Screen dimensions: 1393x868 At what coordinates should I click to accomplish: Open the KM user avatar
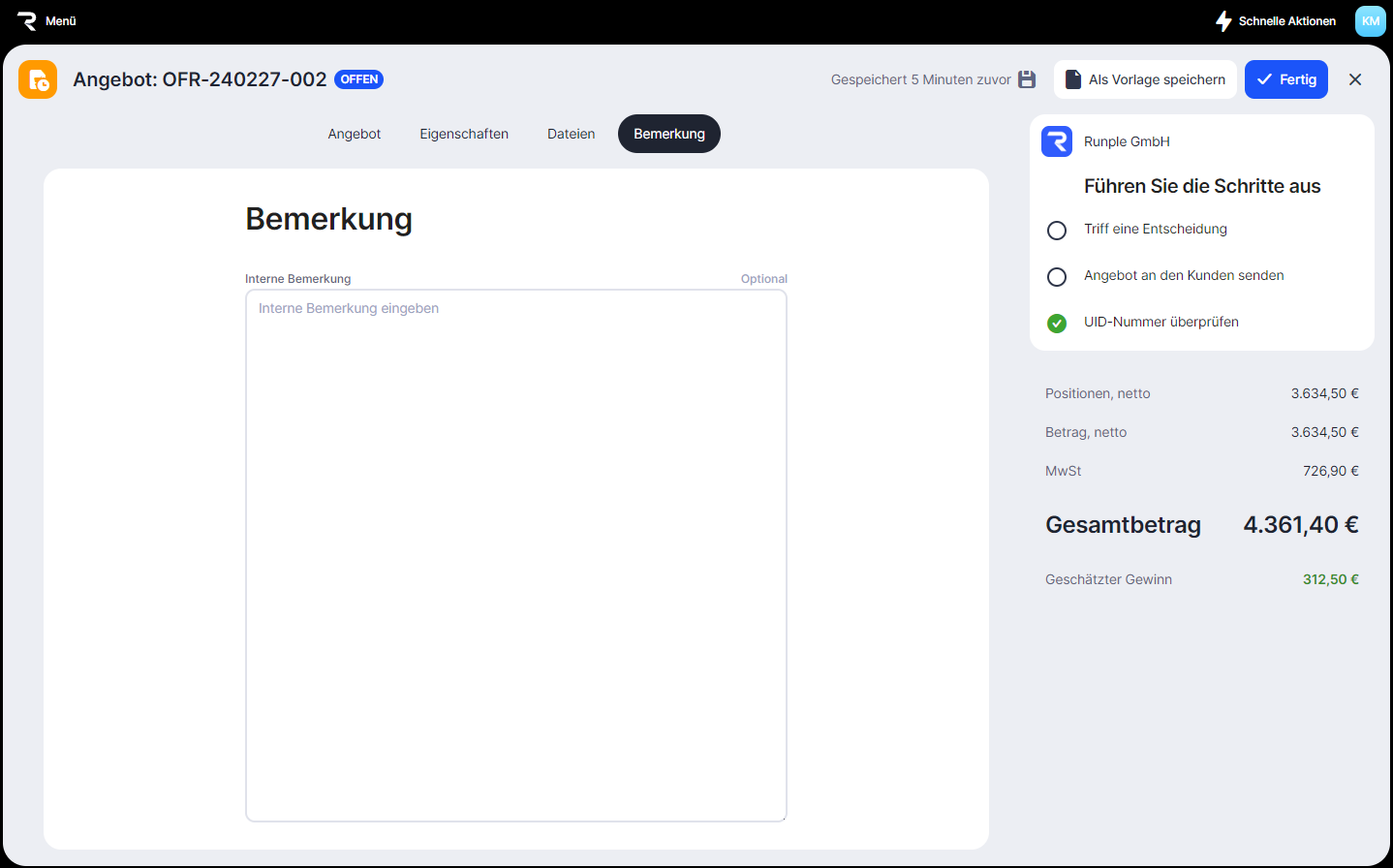point(1370,21)
